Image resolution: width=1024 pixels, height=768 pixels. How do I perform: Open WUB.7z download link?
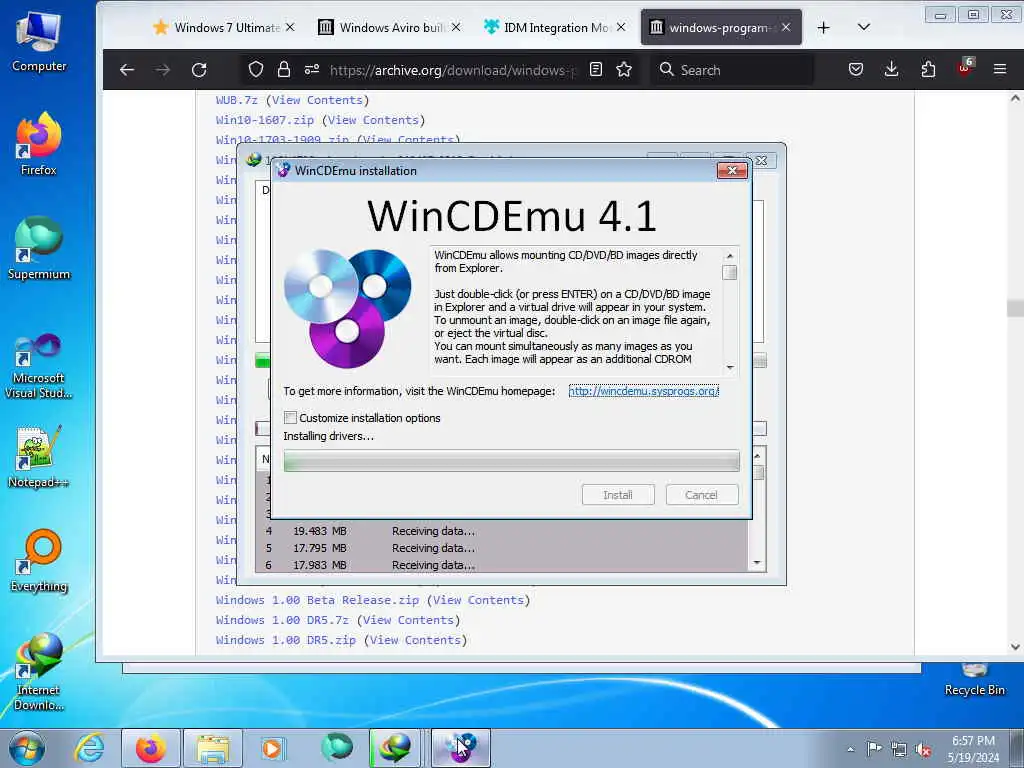pyautogui.click(x=236, y=100)
